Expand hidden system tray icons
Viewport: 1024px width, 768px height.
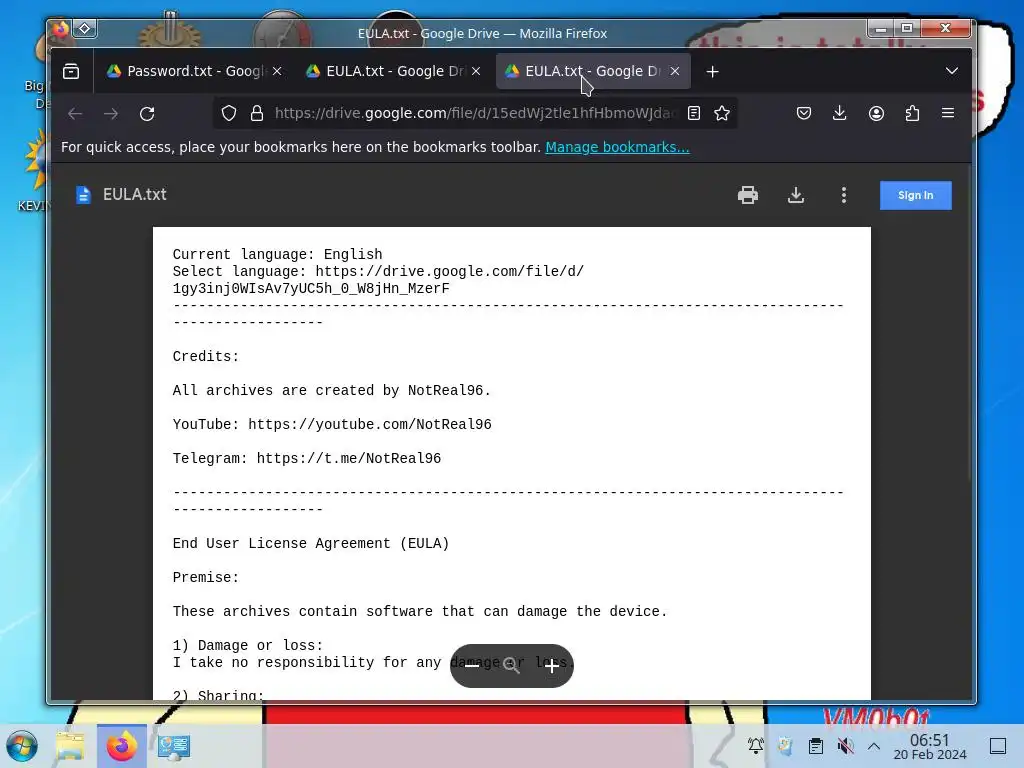874,746
